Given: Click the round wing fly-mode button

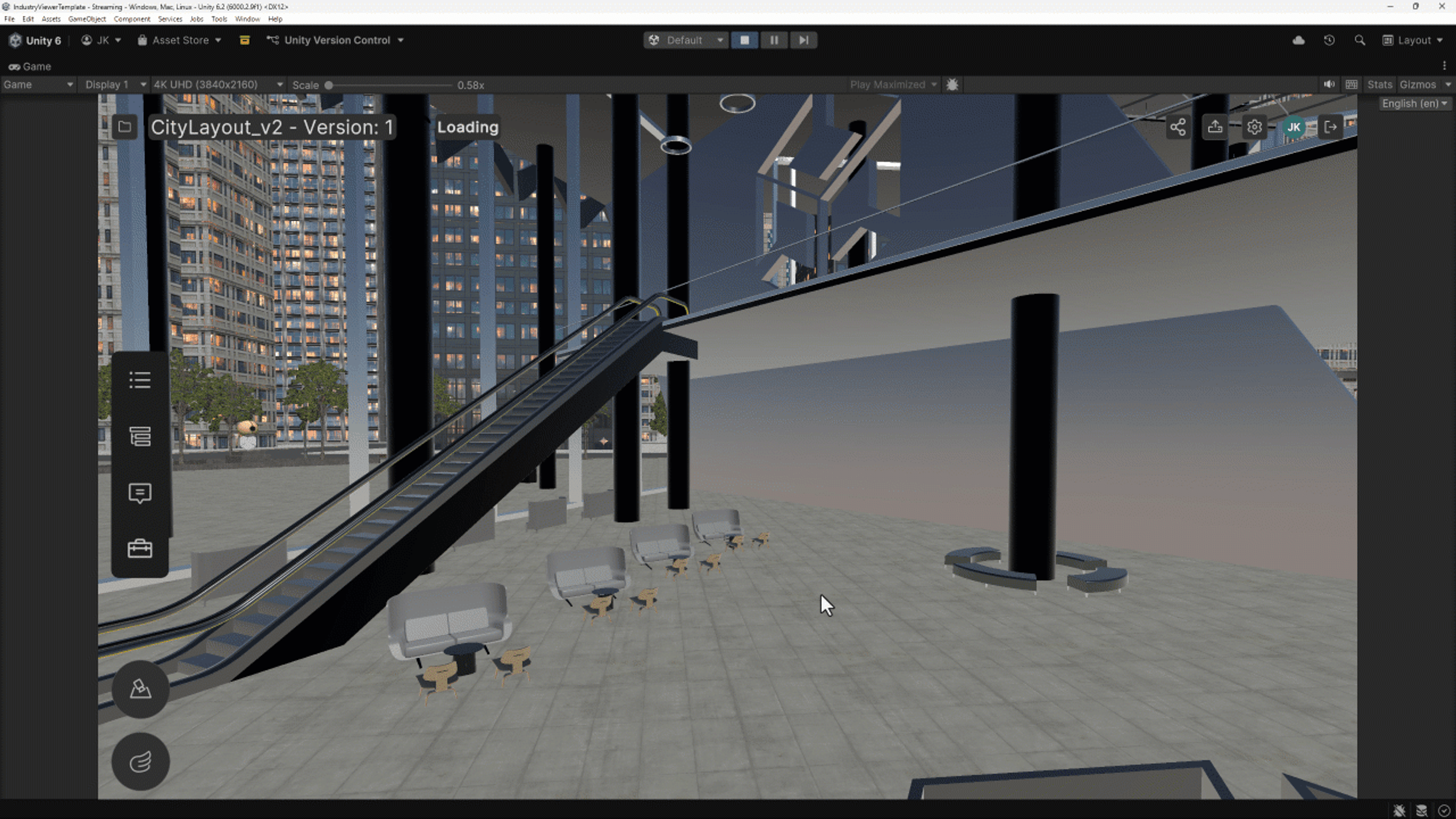Looking at the screenshot, I should coord(140,762).
